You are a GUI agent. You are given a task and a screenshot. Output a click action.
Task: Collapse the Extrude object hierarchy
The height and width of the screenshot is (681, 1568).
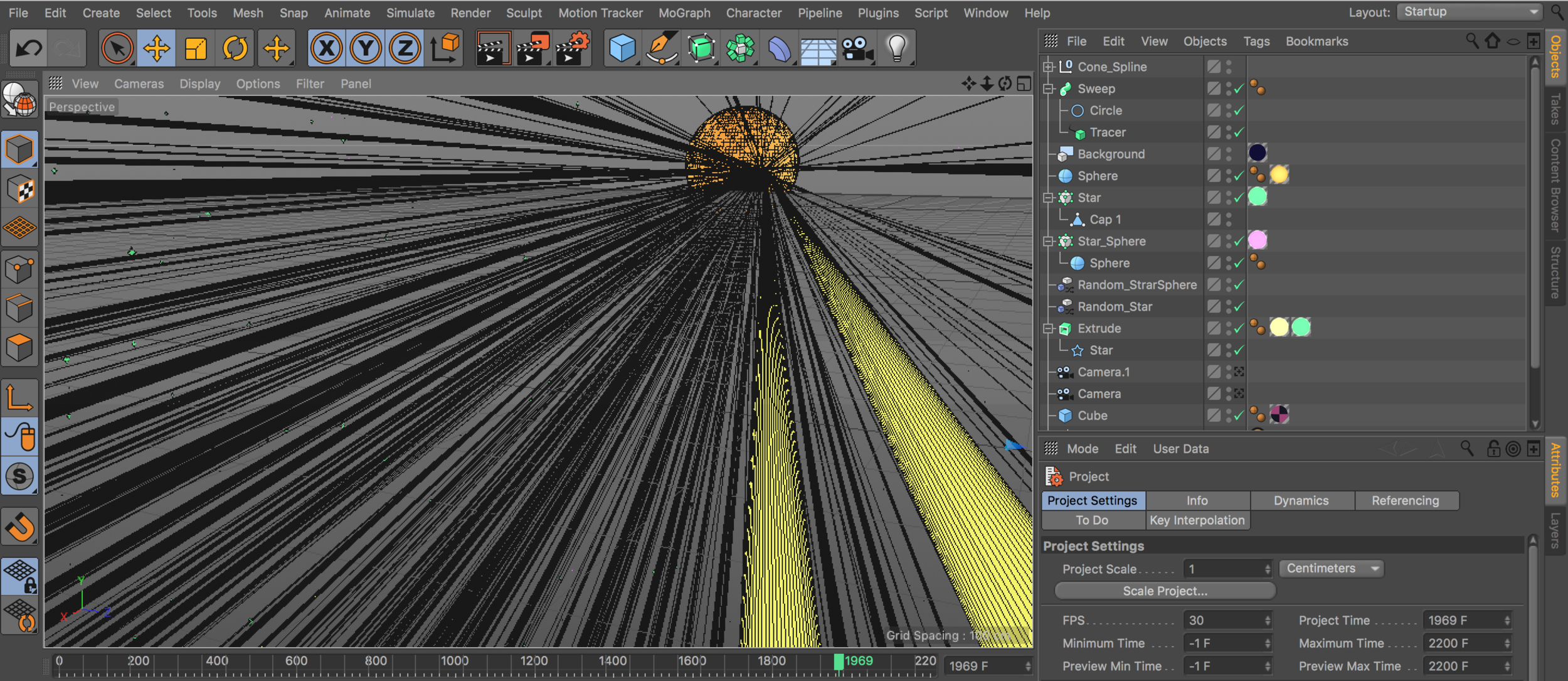[1048, 328]
